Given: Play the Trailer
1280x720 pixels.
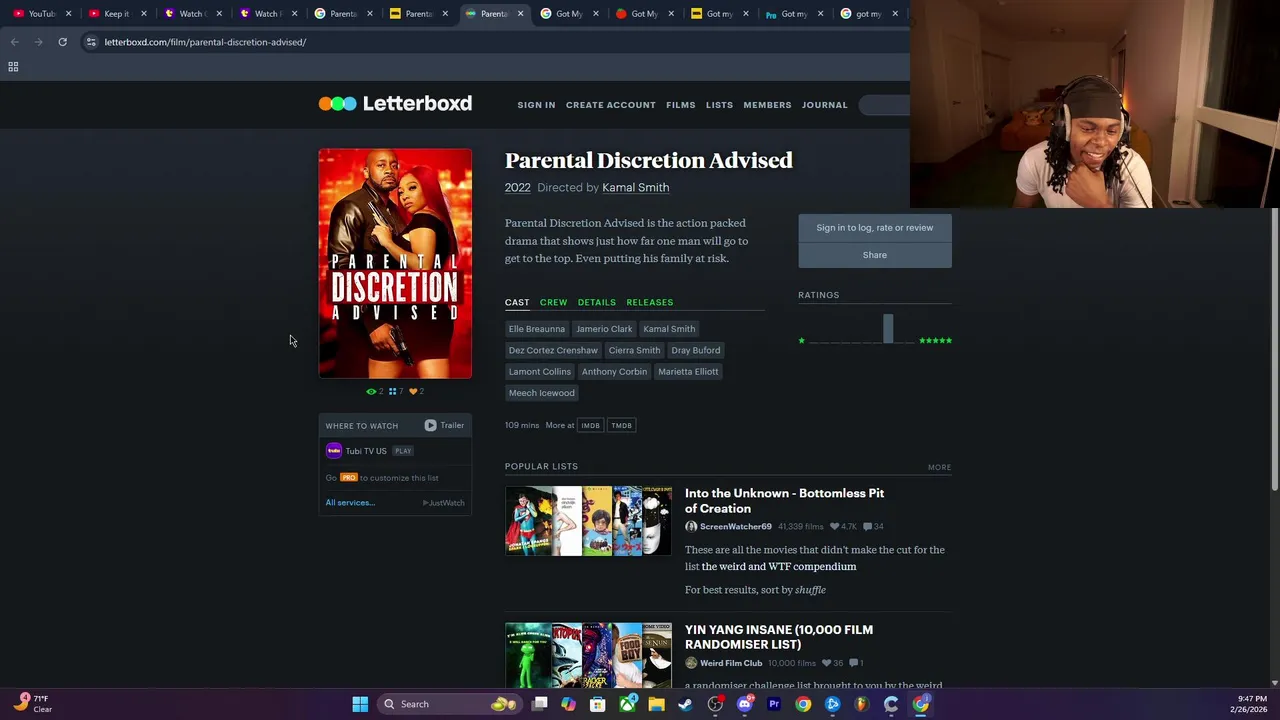Looking at the screenshot, I should tap(444, 426).
